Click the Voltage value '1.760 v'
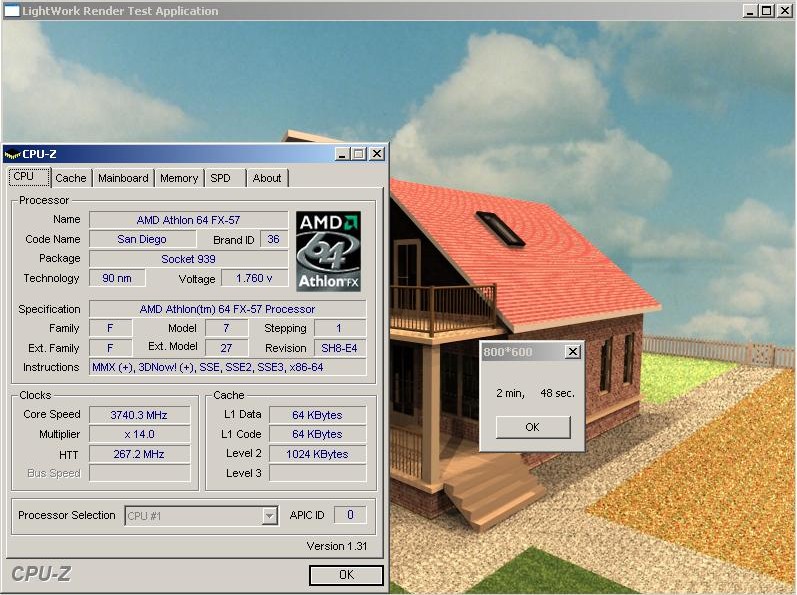The height and width of the screenshot is (595, 797). [x=254, y=278]
